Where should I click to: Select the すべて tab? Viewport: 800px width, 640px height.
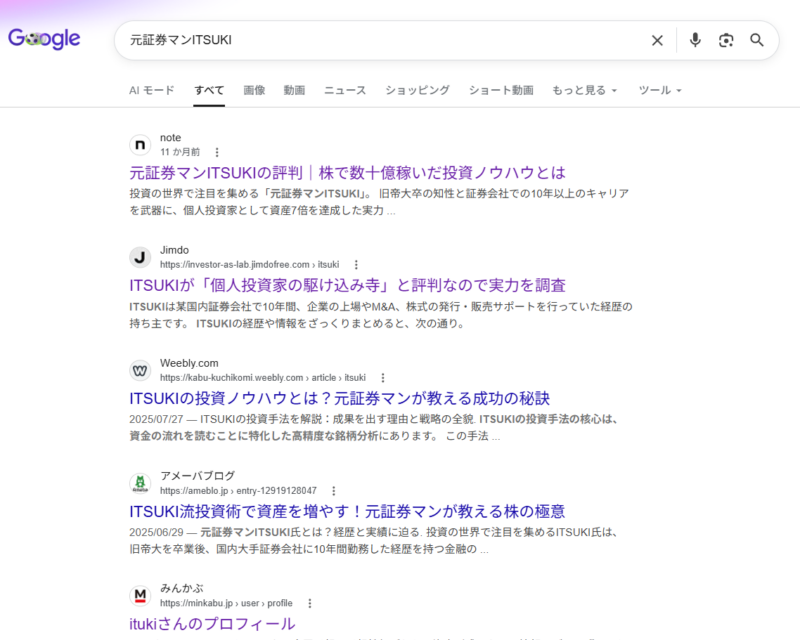pyautogui.click(x=209, y=90)
